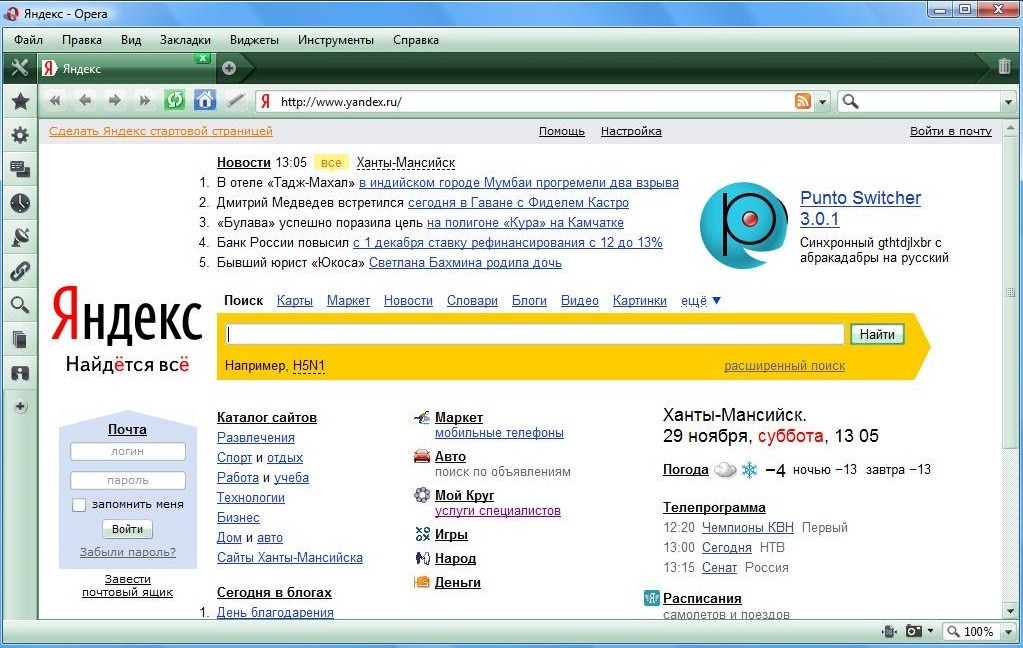Image resolution: width=1023 pixels, height=648 pixels.
Task: Open new tab with plus button
Action: click(229, 68)
